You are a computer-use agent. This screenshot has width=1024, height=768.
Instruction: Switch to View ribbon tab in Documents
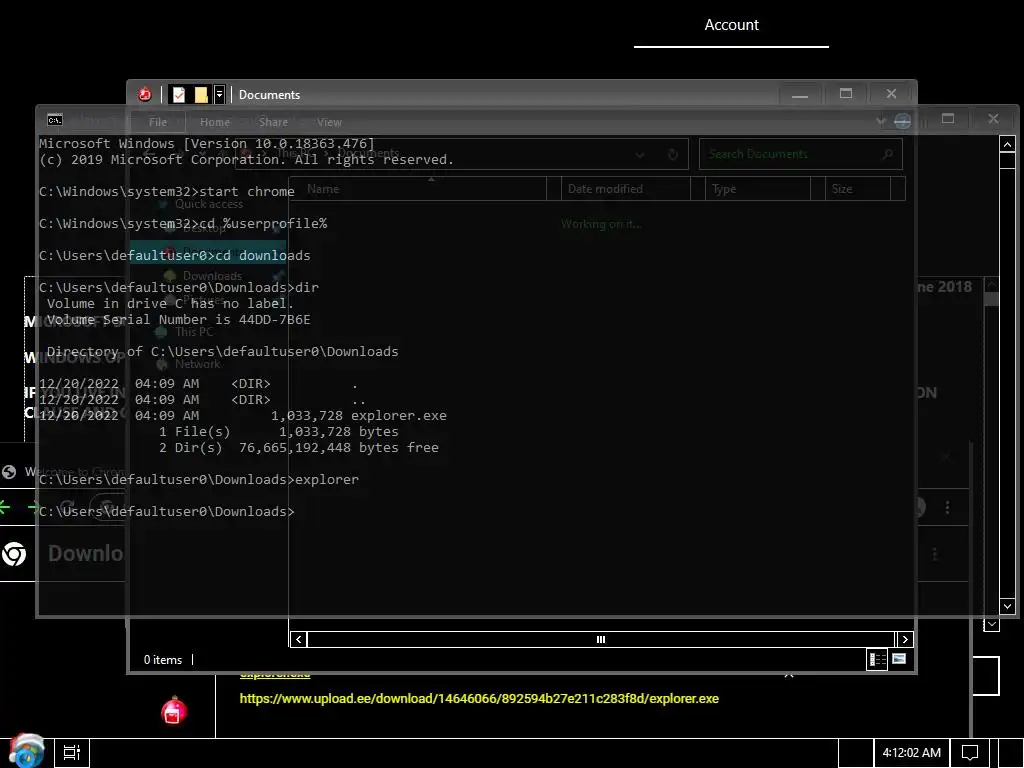[329, 122]
